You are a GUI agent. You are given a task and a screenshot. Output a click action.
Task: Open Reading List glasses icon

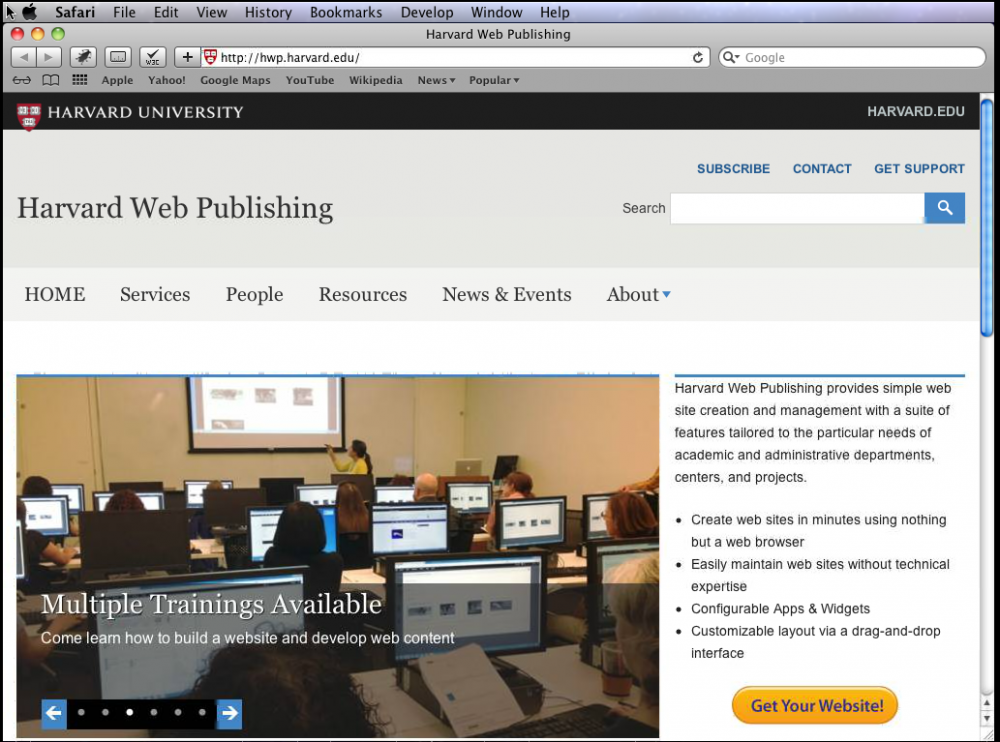(x=22, y=80)
